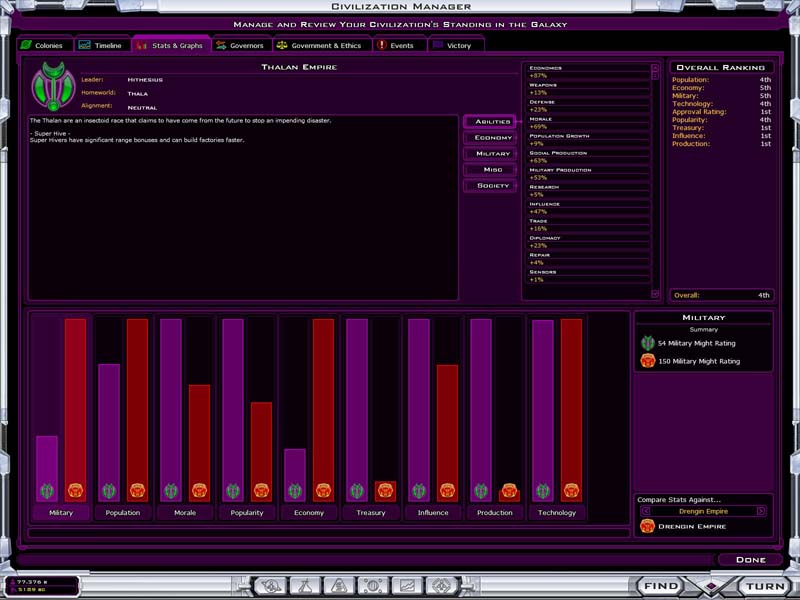This screenshot has height=600, width=800.
Task: Click the circular planet icon in bottom toolbar
Action: point(373,586)
